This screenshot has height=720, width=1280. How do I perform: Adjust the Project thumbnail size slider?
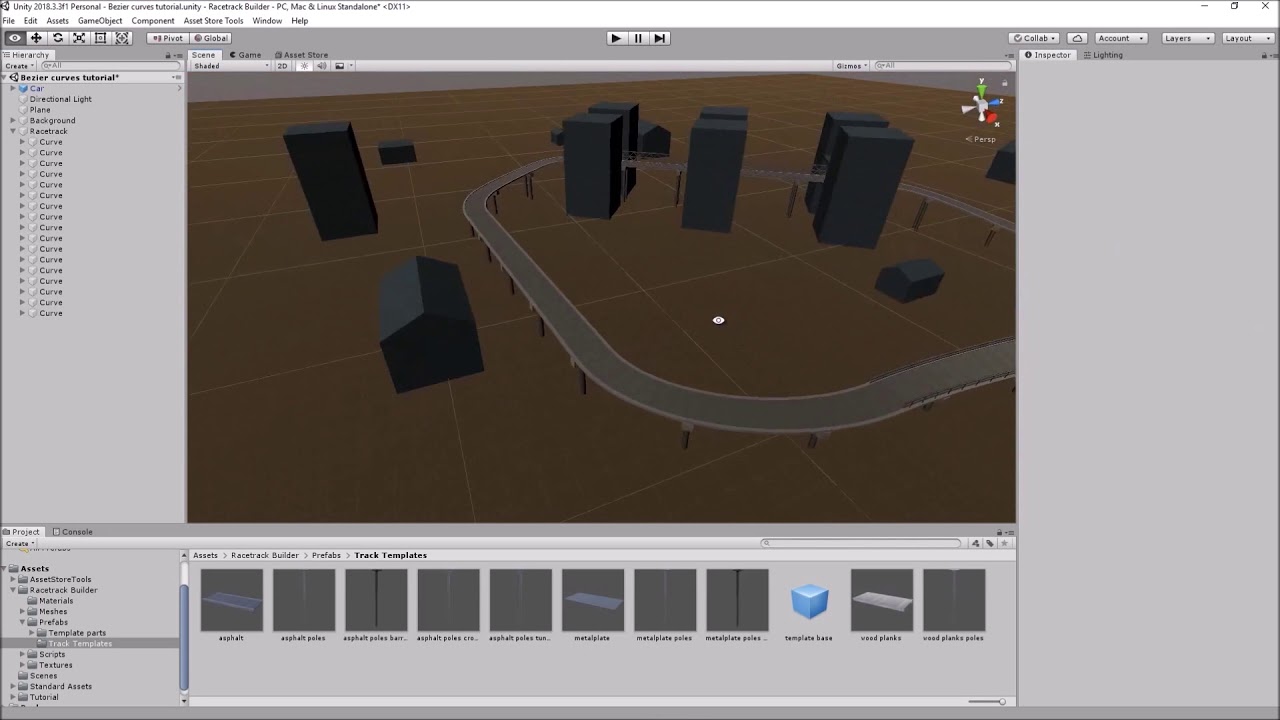[x=987, y=701]
